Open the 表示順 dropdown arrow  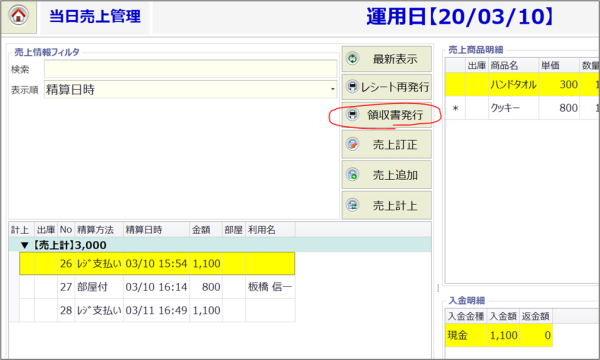coord(333,90)
